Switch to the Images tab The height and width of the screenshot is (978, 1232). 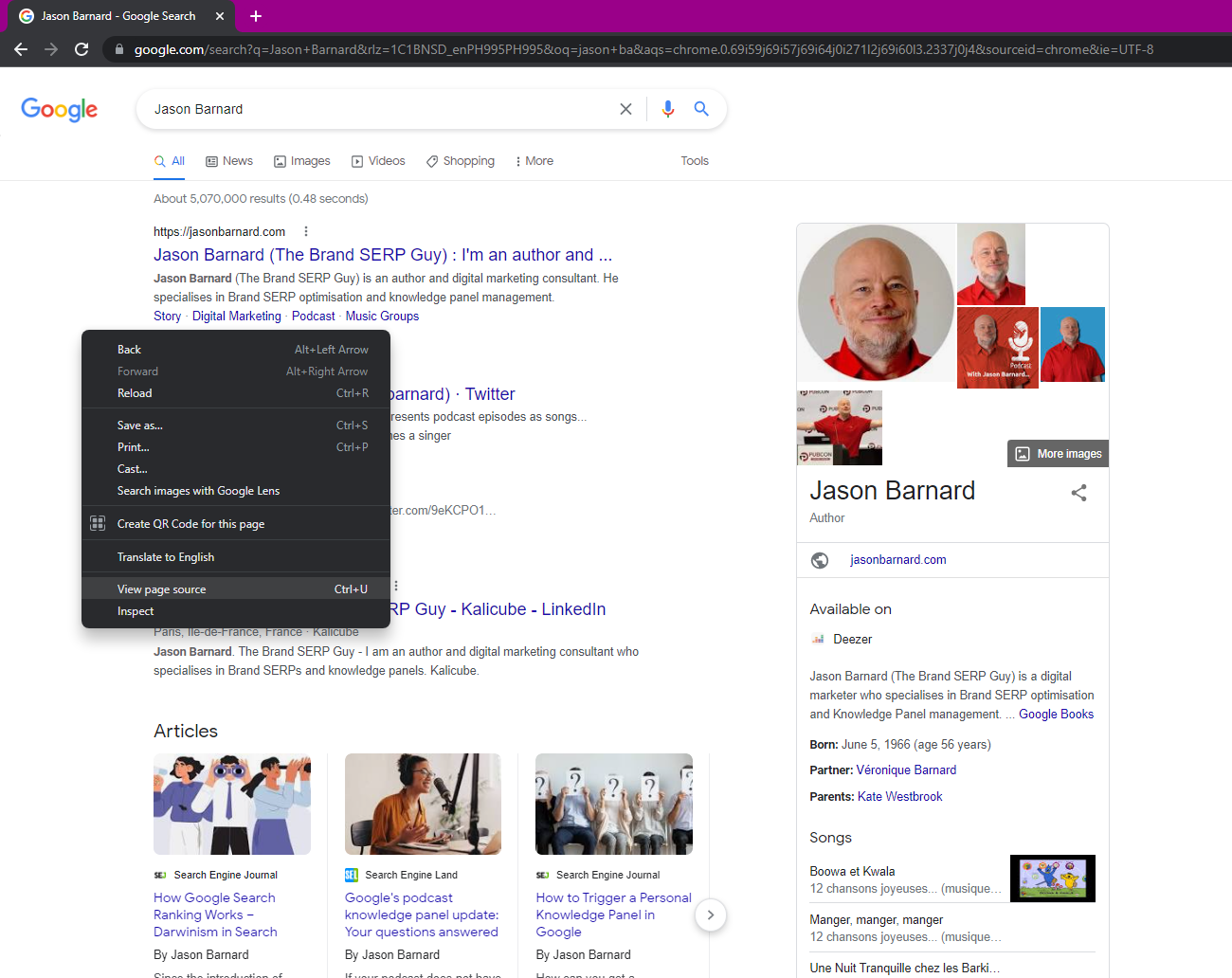(302, 161)
